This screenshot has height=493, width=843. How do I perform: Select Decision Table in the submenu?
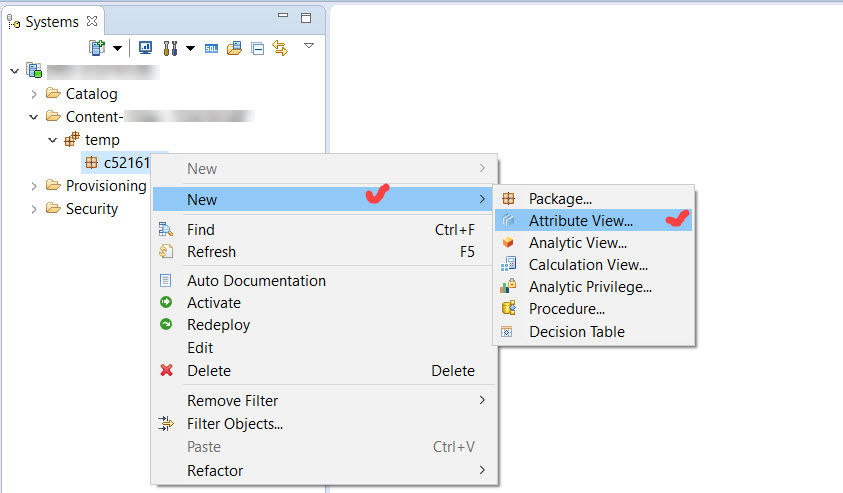576,332
